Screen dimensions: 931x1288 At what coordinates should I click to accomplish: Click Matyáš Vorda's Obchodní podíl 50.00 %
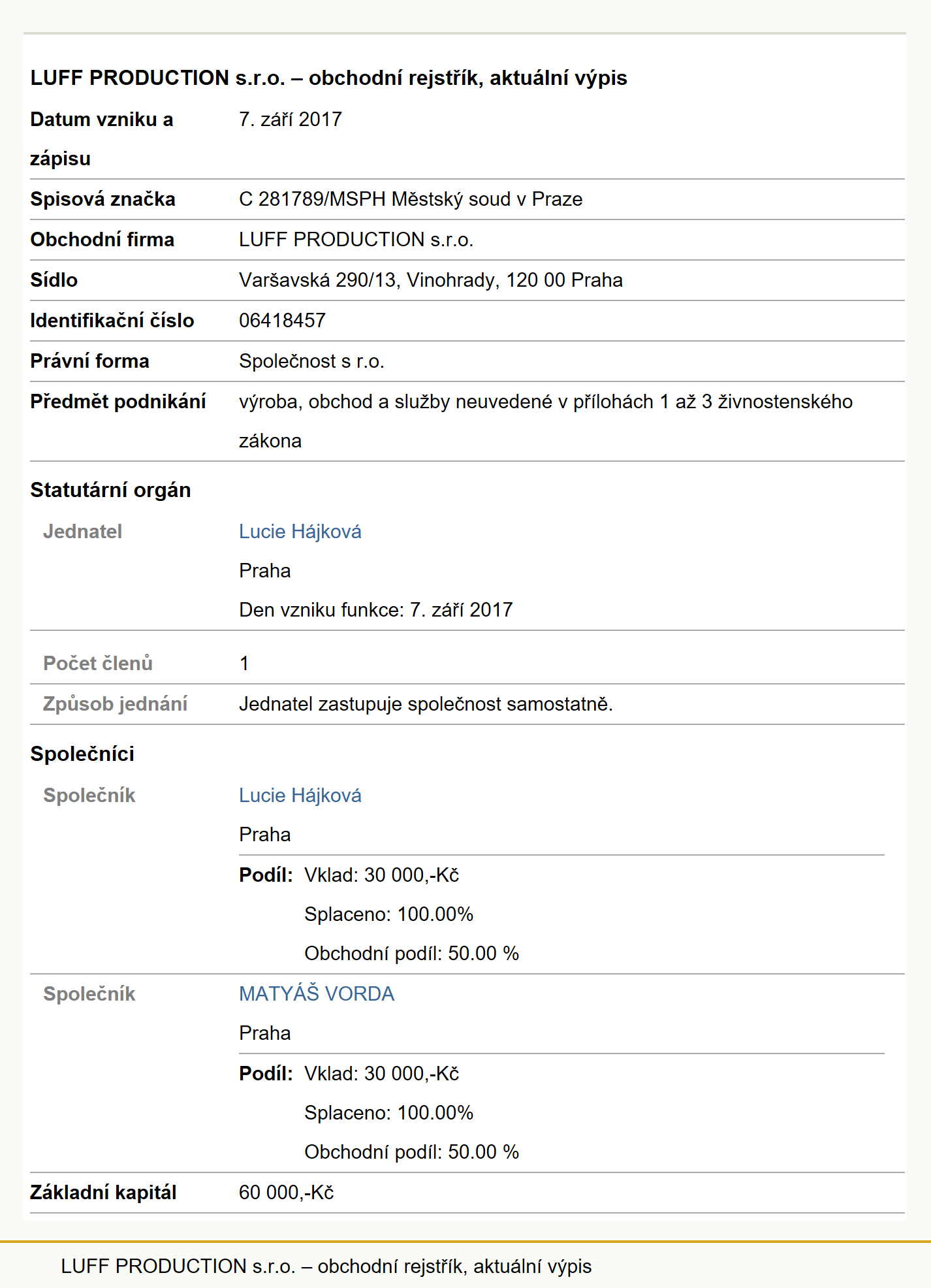point(411,1152)
